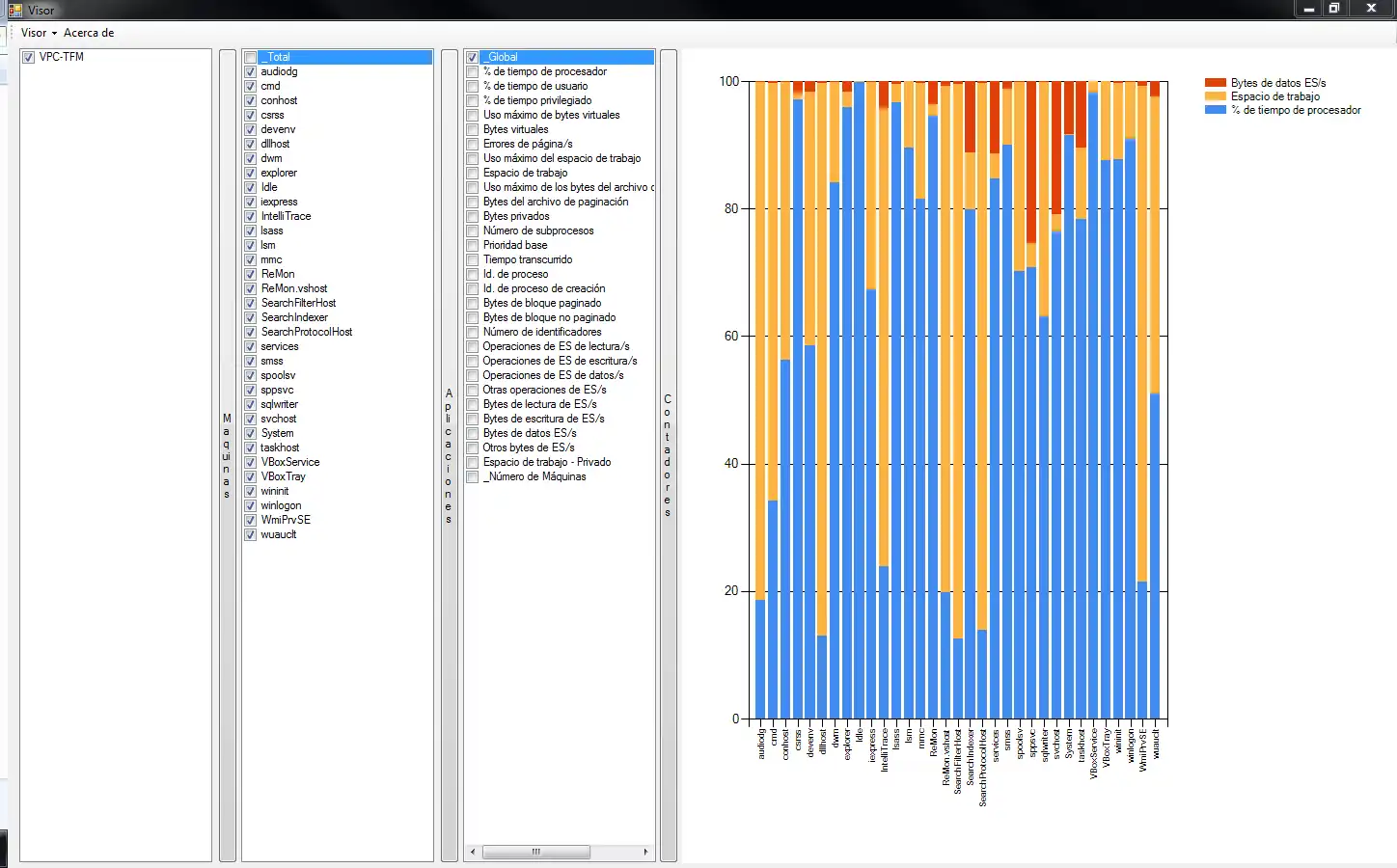The image size is (1397, 868).
Task: Enable 'Espacio de trabajo' counter checkbox
Action: click(x=473, y=173)
